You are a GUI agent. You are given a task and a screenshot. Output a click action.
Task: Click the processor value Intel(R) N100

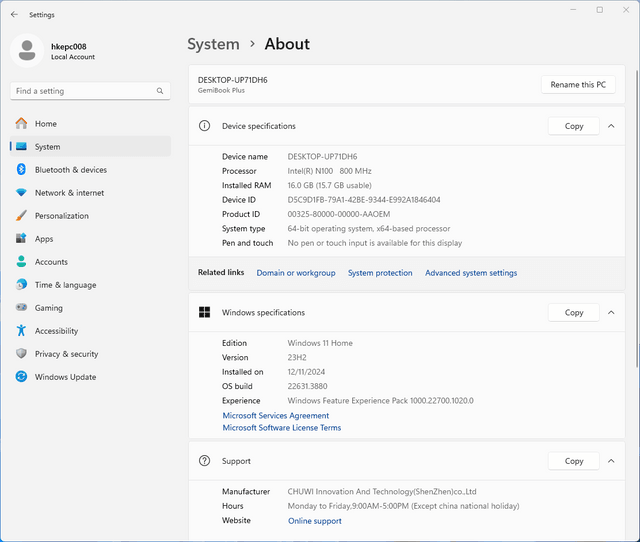[x=310, y=171]
